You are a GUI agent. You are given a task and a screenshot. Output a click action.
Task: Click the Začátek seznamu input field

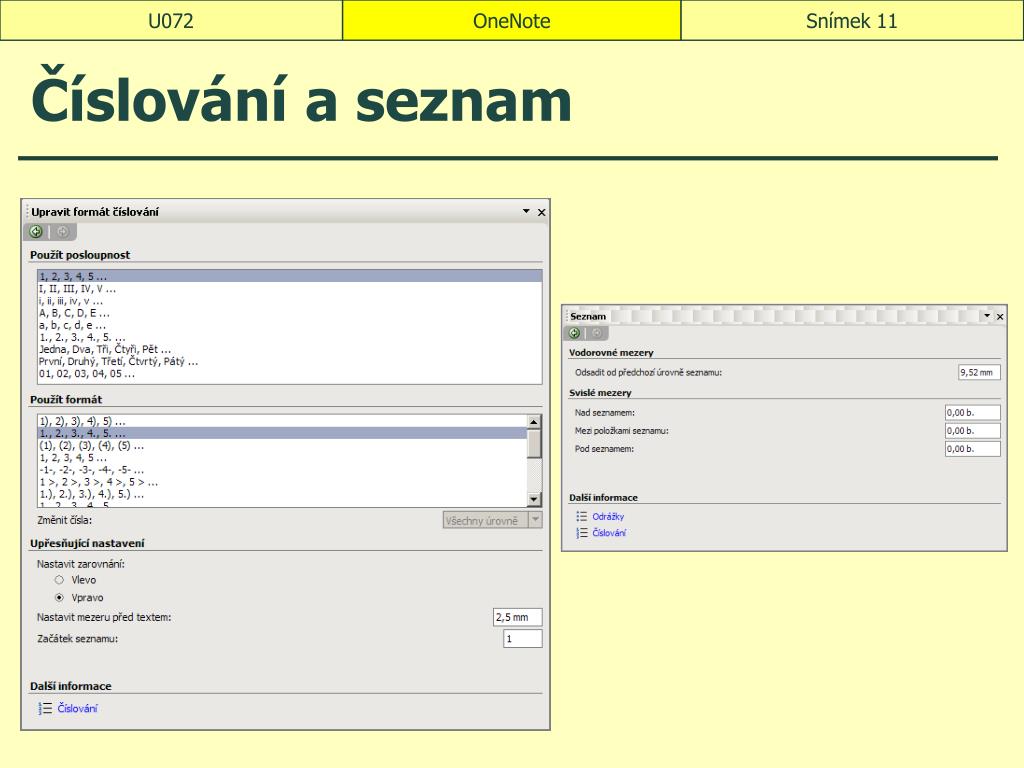click(522, 639)
